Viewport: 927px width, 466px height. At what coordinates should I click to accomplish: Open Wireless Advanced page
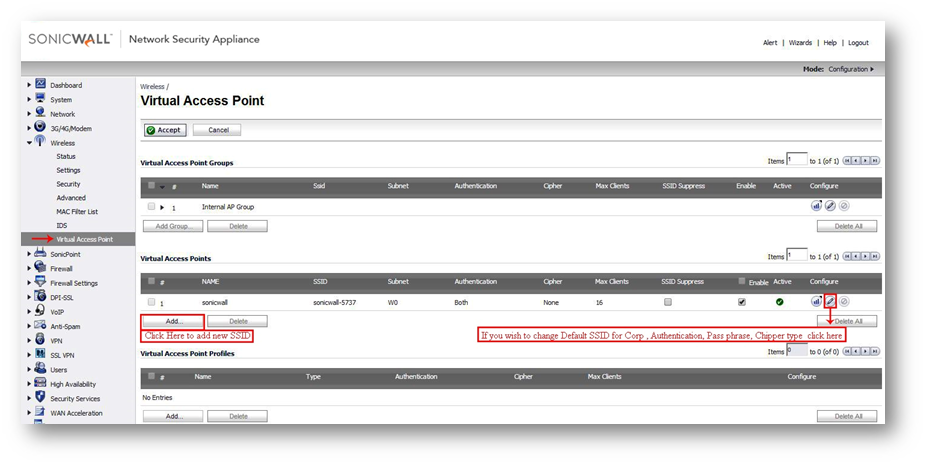click(x=71, y=198)
